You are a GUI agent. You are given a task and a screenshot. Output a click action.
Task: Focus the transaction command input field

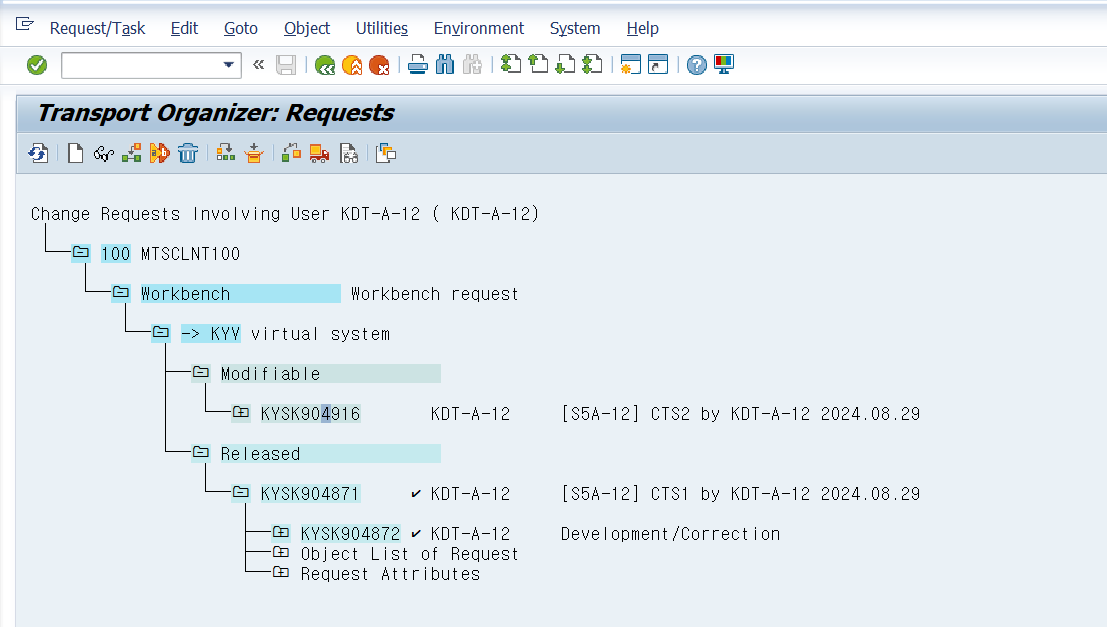[x=141, y=65]
